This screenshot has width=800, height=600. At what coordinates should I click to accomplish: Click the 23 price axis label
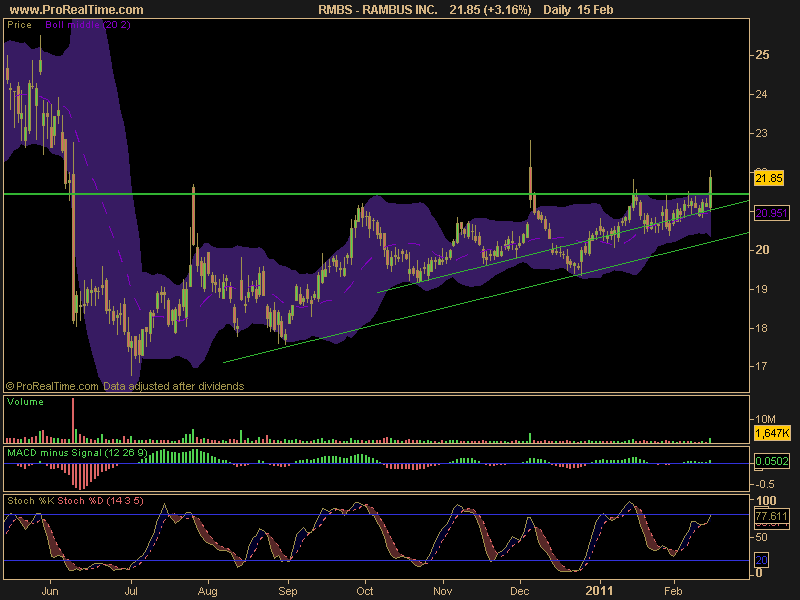761,133
